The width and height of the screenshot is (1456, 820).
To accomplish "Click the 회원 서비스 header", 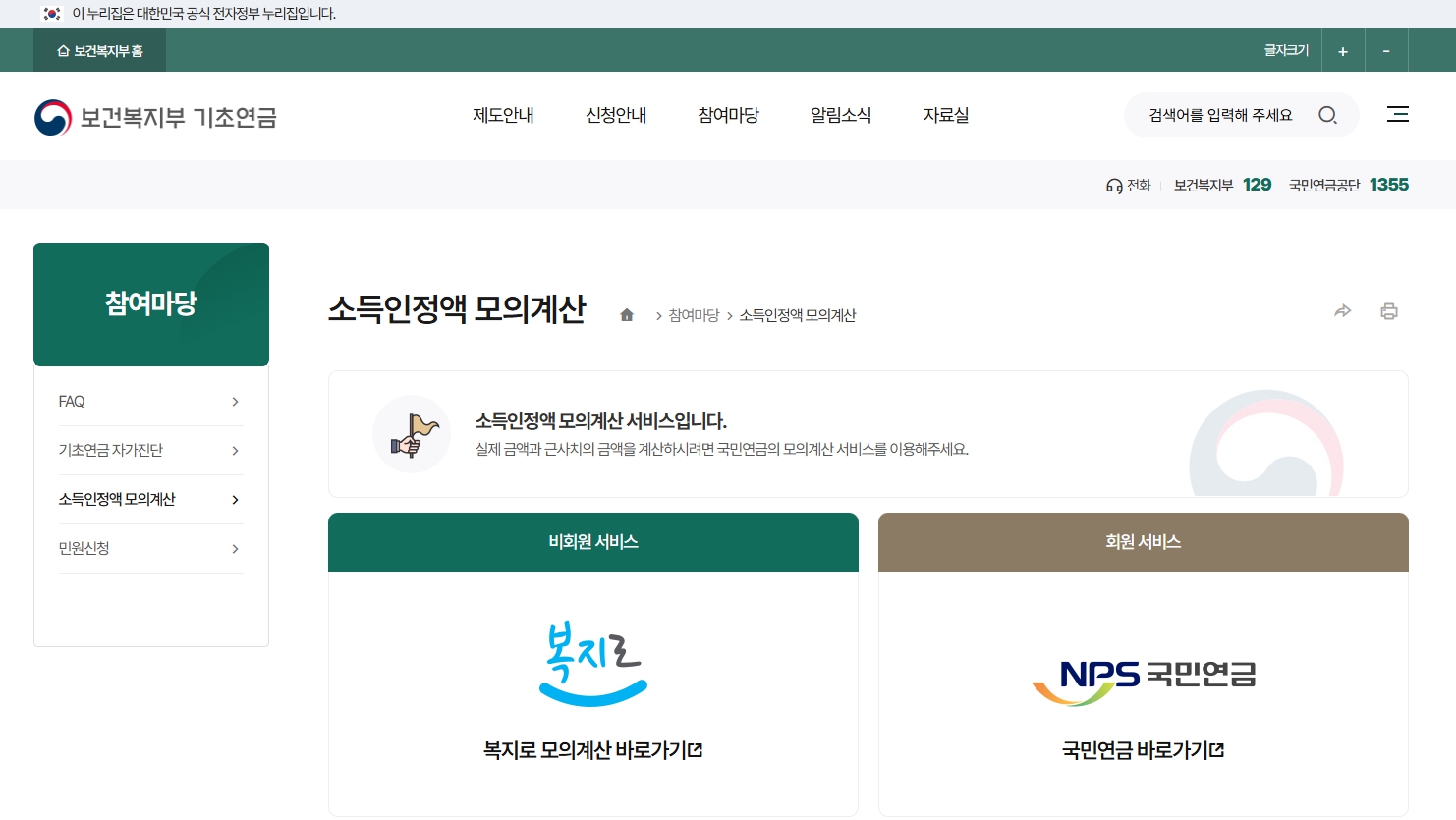I will pyautogui.click(x=1144, y=542).
